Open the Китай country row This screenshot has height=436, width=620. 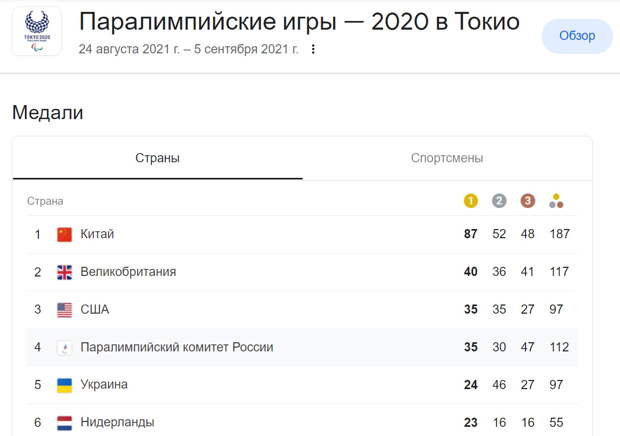point(302,234)
